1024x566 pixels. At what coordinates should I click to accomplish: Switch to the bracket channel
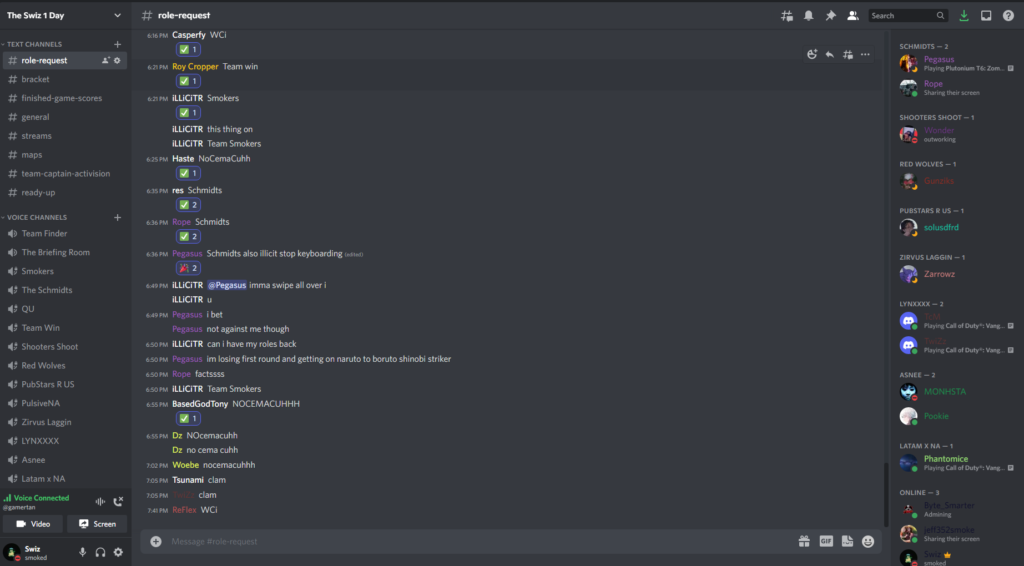pyautogui.click(x=64, y=79)
